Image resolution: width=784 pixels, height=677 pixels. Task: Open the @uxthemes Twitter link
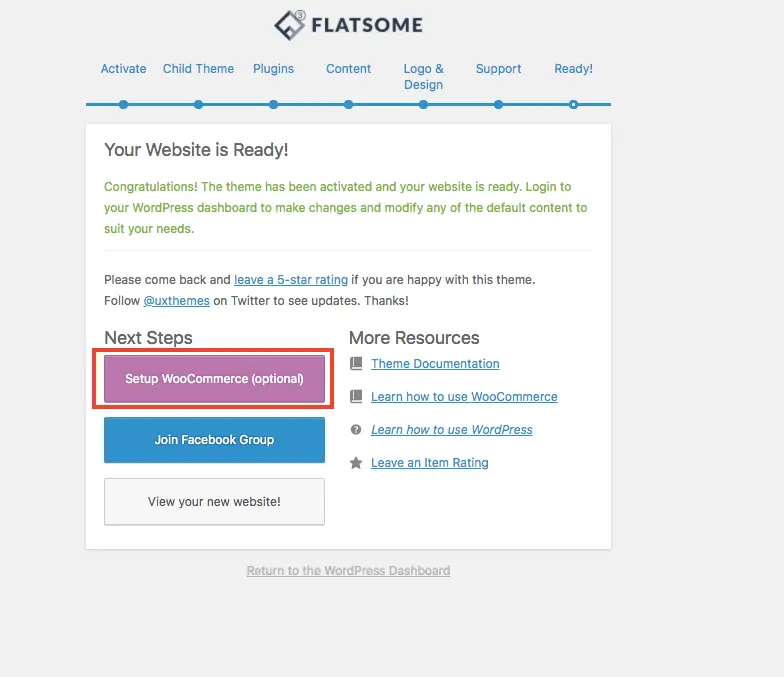176,300
